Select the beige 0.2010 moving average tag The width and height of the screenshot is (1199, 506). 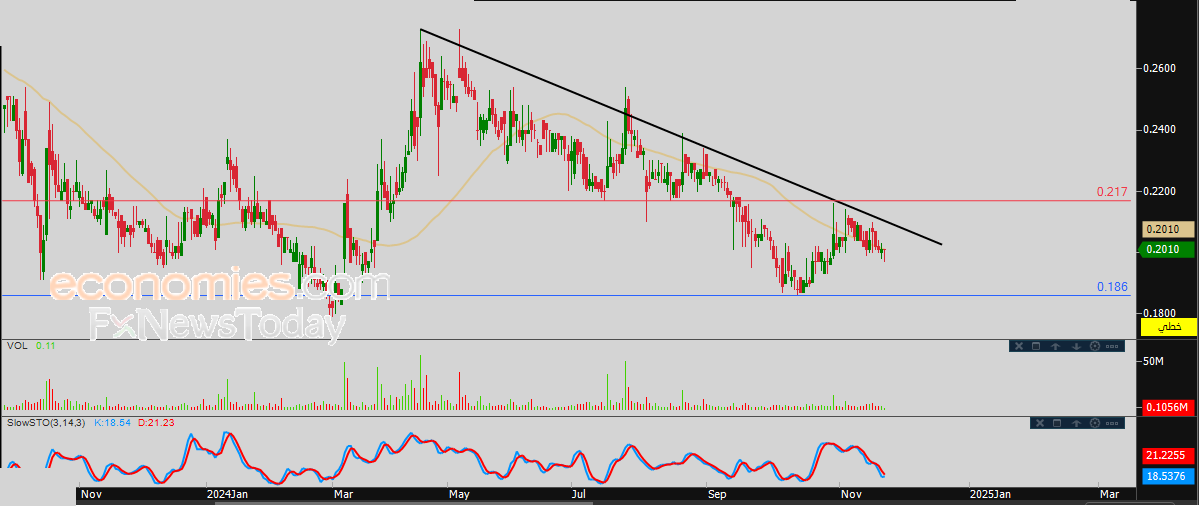[1168, 229]
